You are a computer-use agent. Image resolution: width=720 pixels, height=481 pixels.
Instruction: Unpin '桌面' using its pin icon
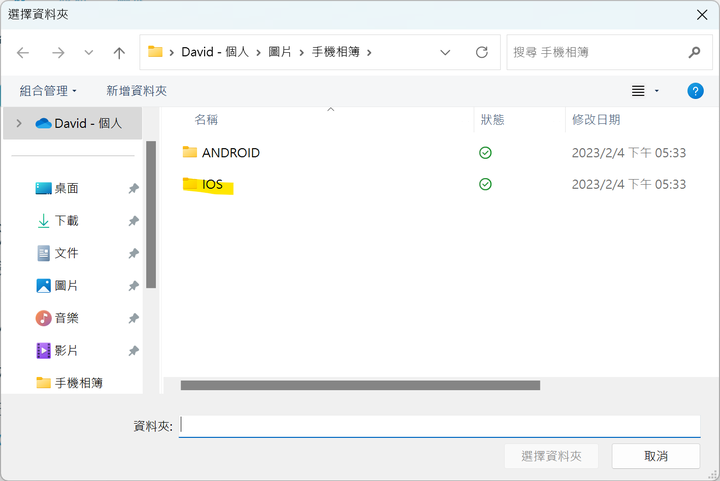(134, 188)
